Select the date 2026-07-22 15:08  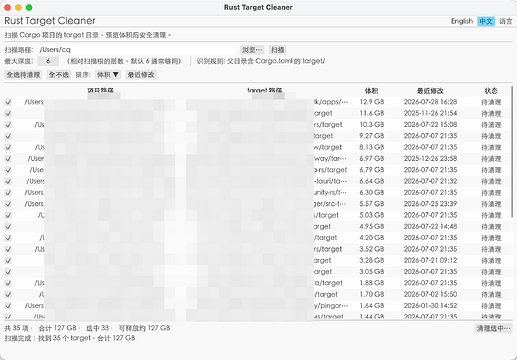coord(430,125)
